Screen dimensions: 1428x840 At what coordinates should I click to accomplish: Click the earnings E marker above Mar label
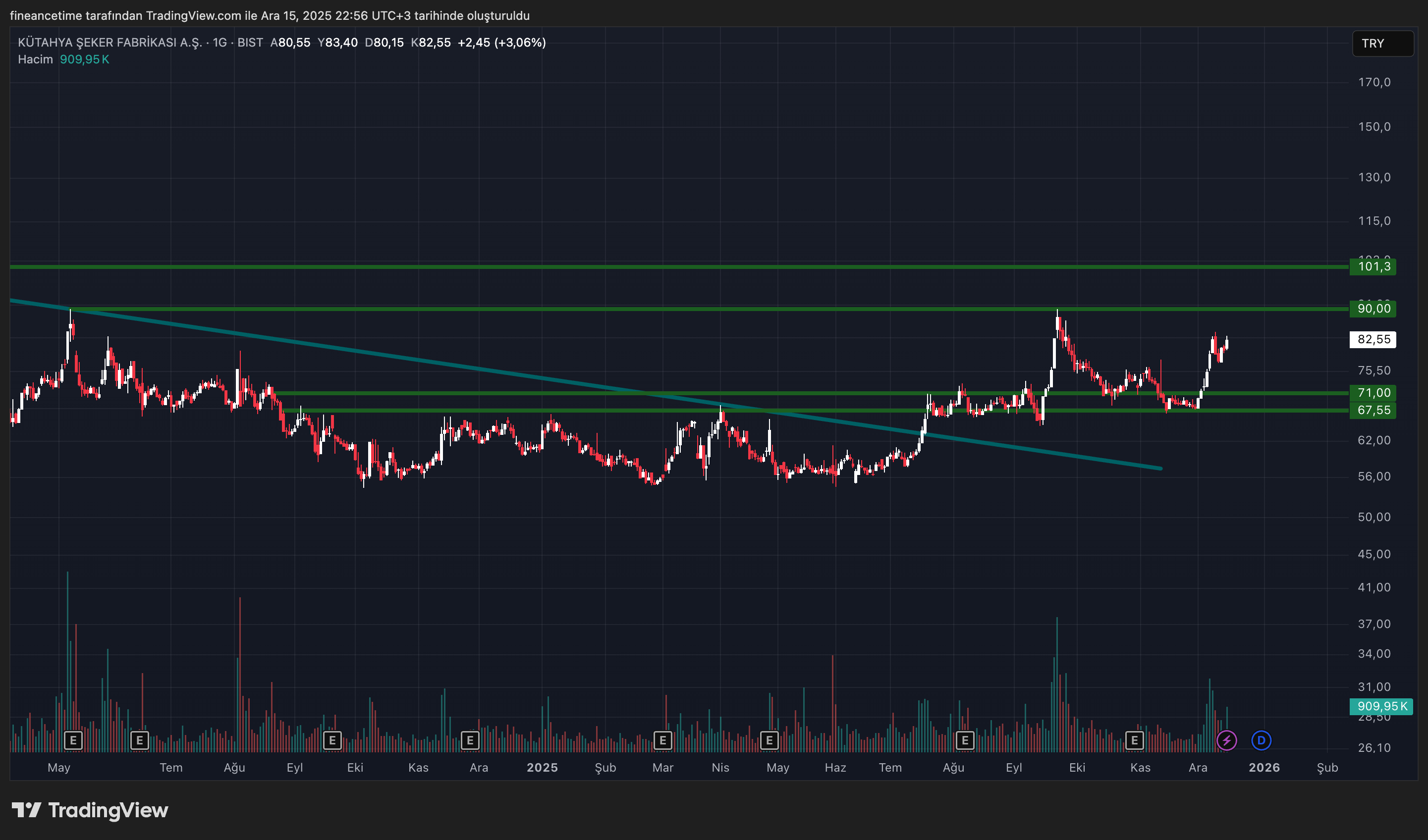662,740
